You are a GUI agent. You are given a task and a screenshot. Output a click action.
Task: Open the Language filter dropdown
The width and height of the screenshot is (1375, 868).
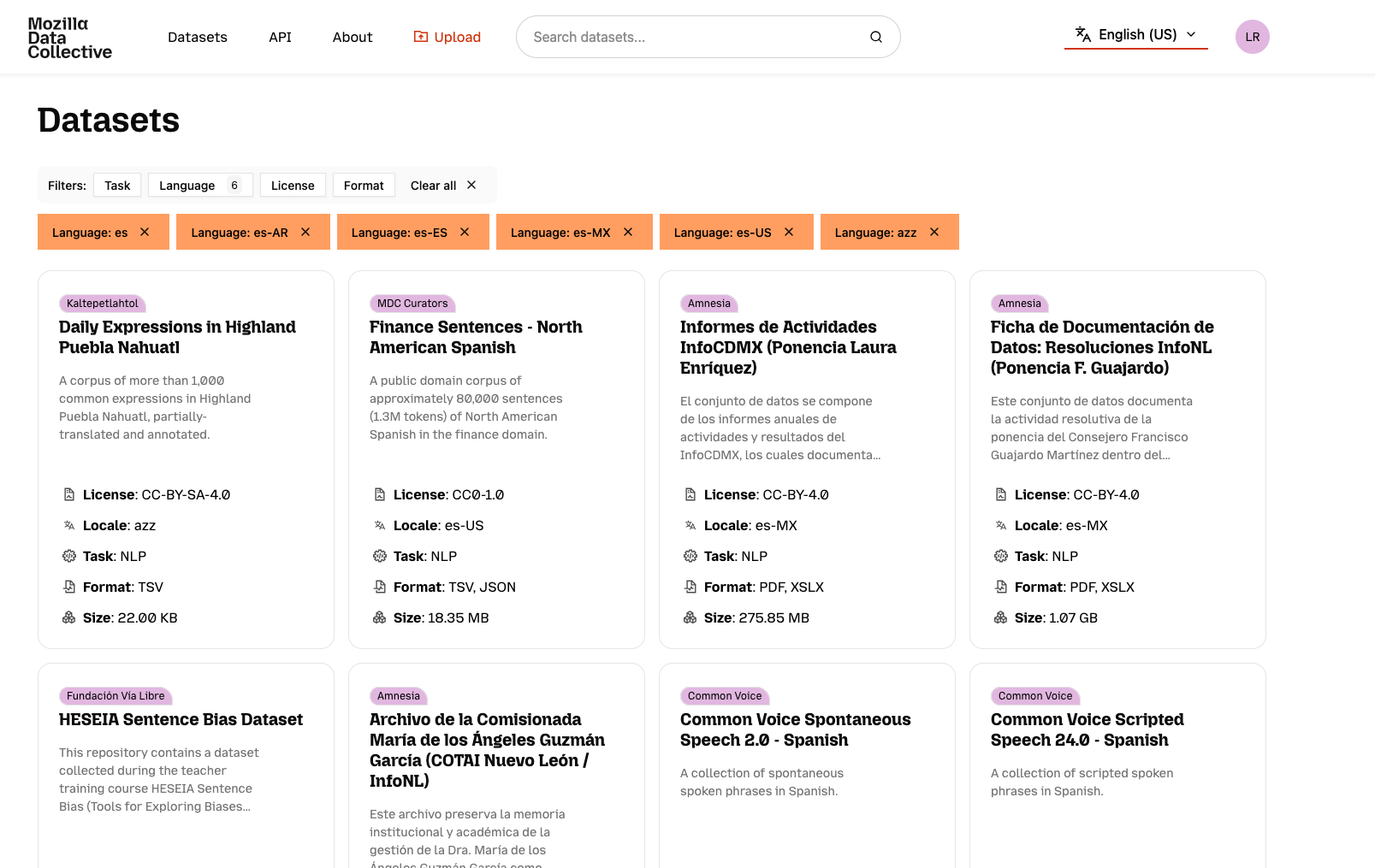200,185
